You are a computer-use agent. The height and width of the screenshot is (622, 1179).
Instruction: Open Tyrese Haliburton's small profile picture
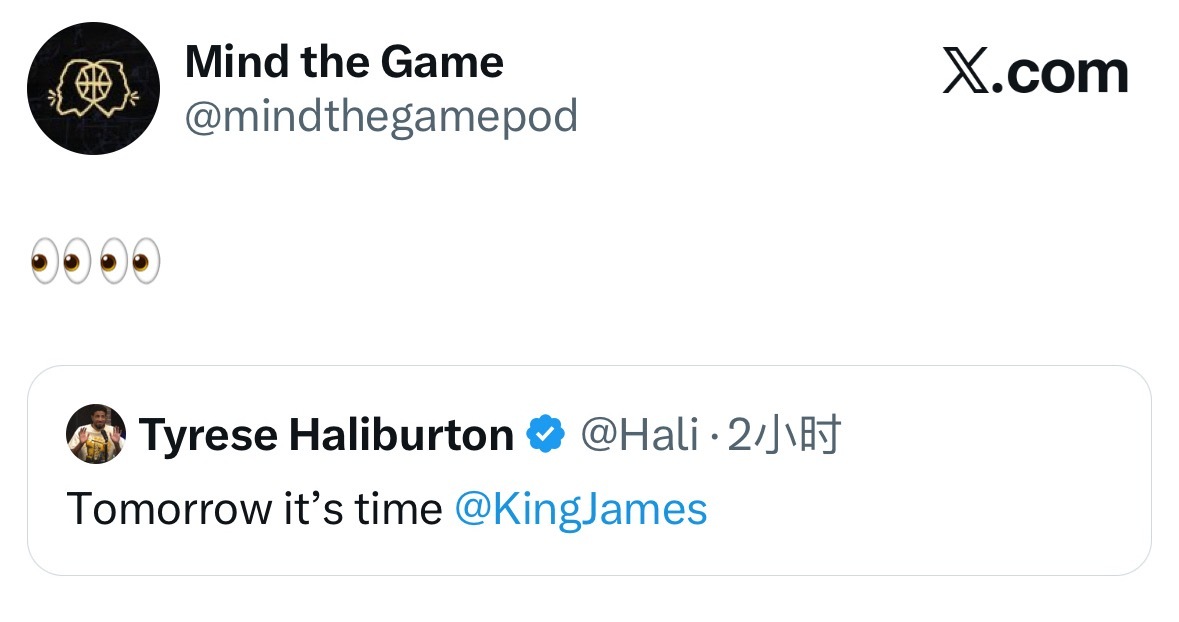click(x=96, y=434)
